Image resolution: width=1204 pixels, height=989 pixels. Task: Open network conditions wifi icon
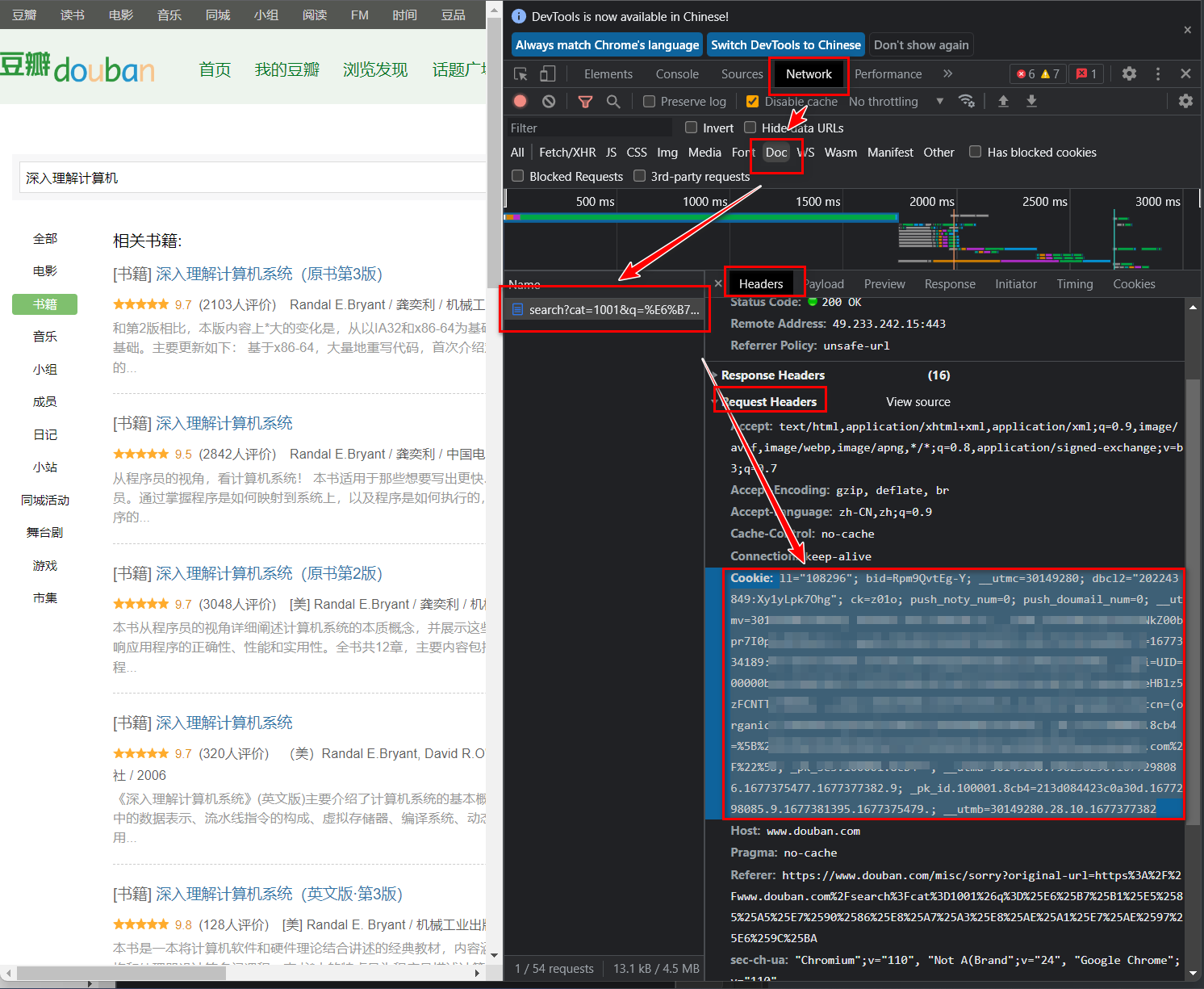coord(966,101)
